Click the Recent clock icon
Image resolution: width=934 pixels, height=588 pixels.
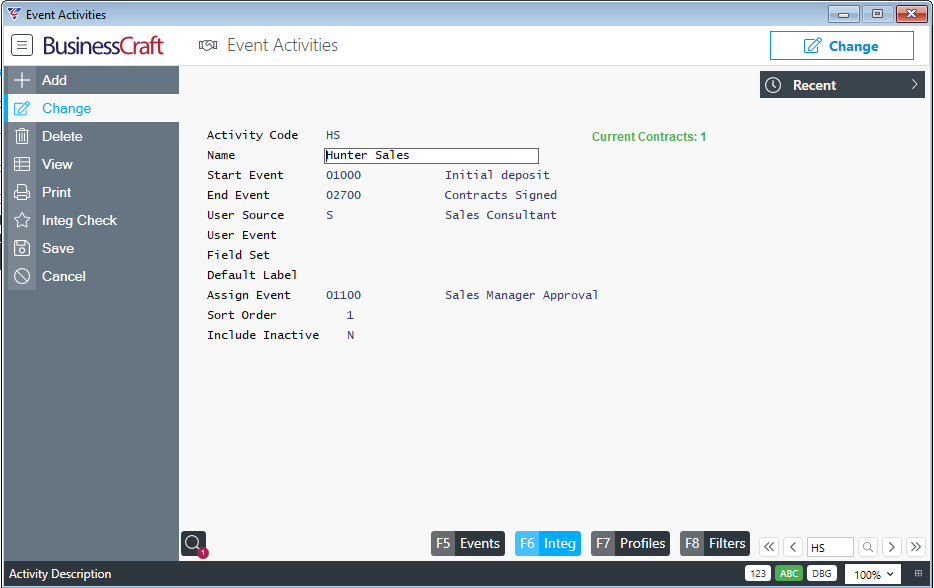(773, 85)
